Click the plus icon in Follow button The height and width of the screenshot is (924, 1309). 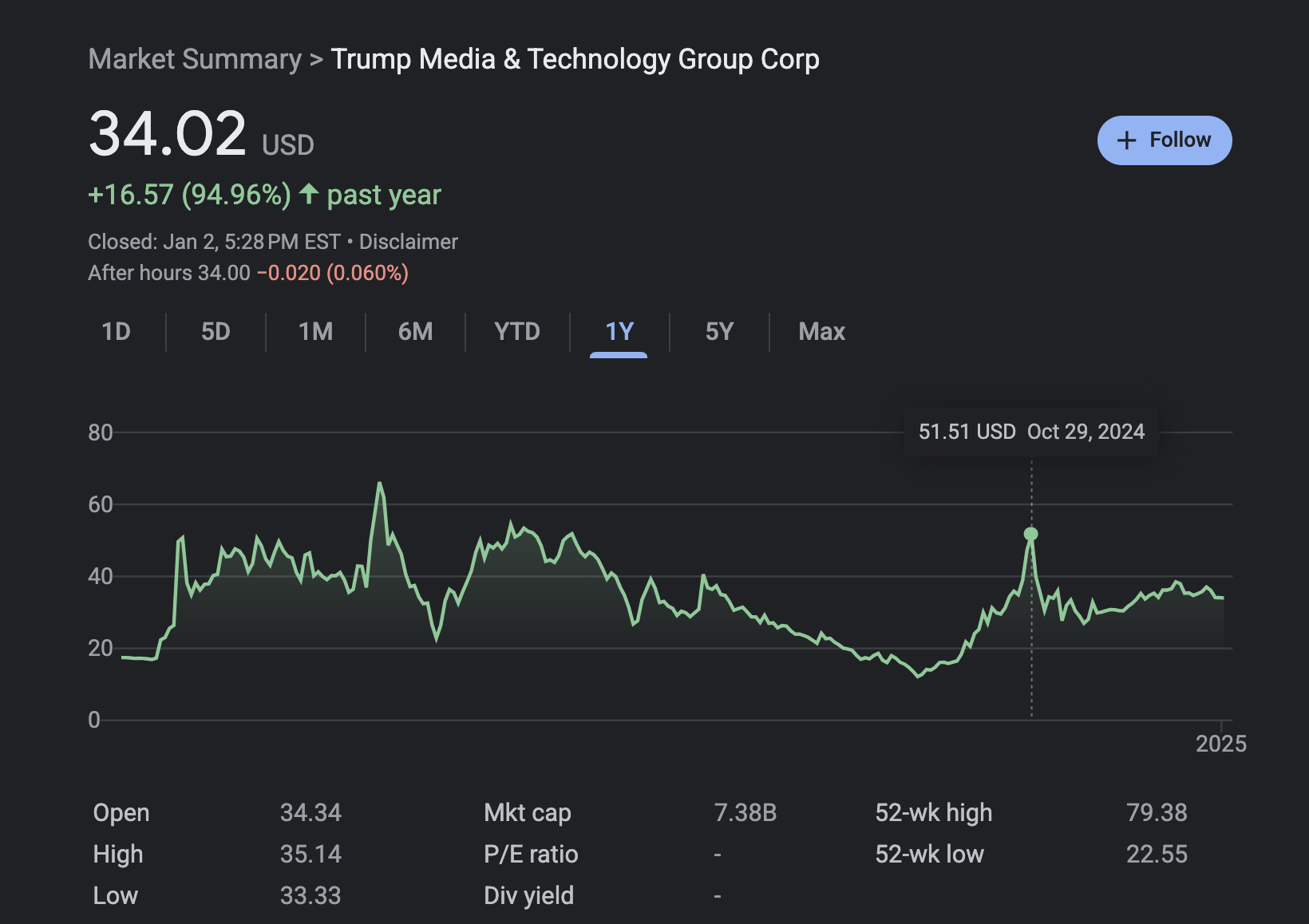pyautogui.click(x=1126, y=140)
